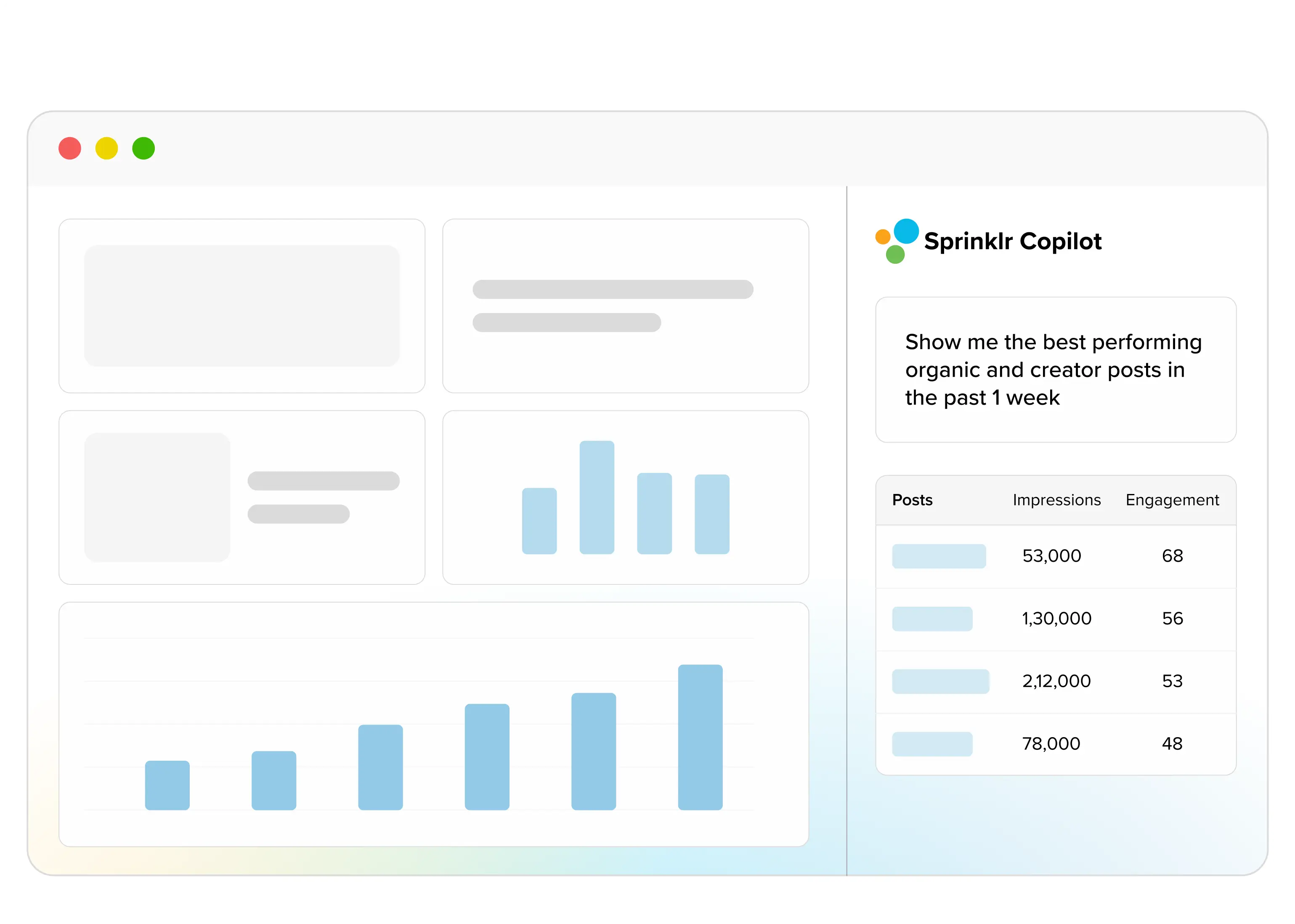Viewport: 1295px width, 924px height.
Task: Click the red close window dot
Action: (x=70, y=149)
